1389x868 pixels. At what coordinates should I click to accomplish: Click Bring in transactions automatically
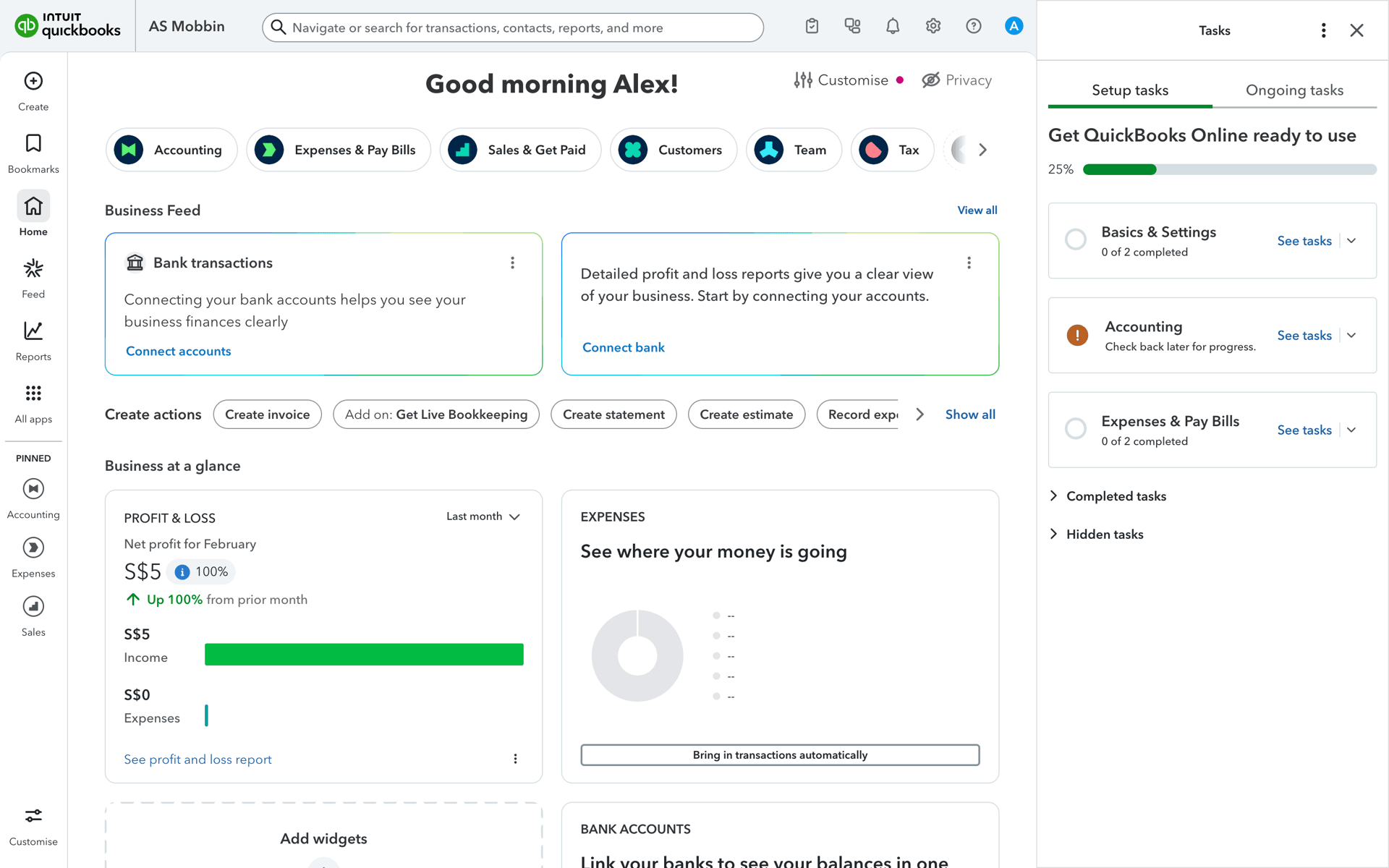780,754
